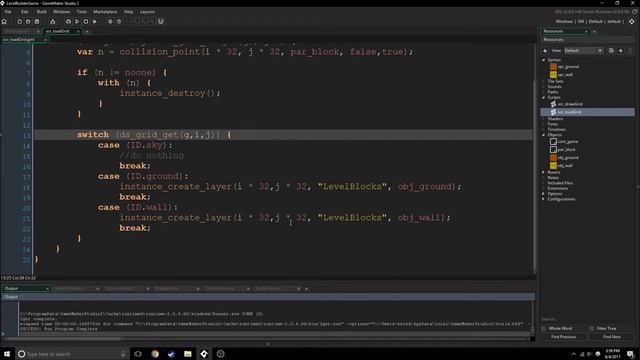Expand the Configurations folder

pos(544,199)
